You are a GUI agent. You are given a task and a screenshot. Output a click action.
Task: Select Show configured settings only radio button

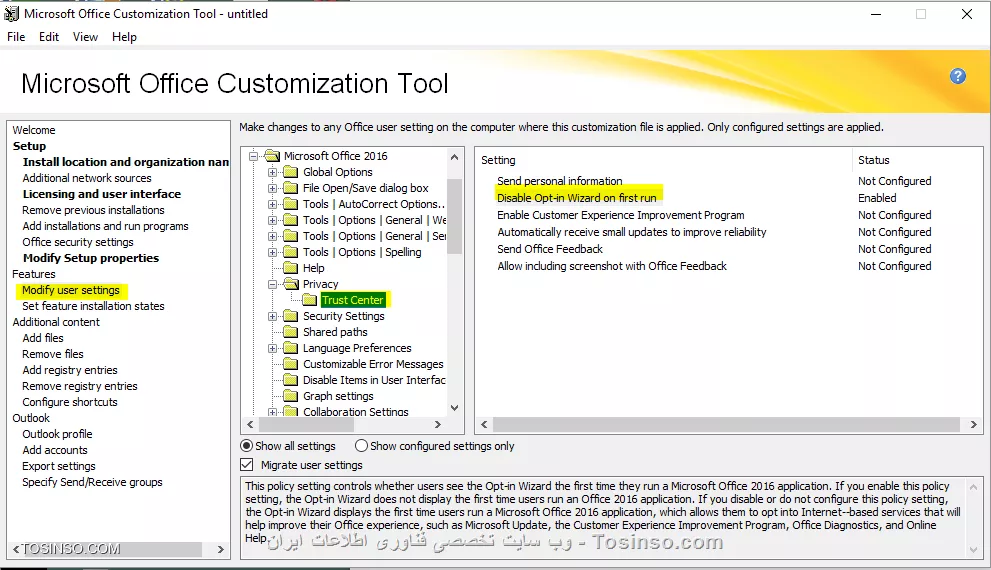pyautogui.click(x=361, y=446)
